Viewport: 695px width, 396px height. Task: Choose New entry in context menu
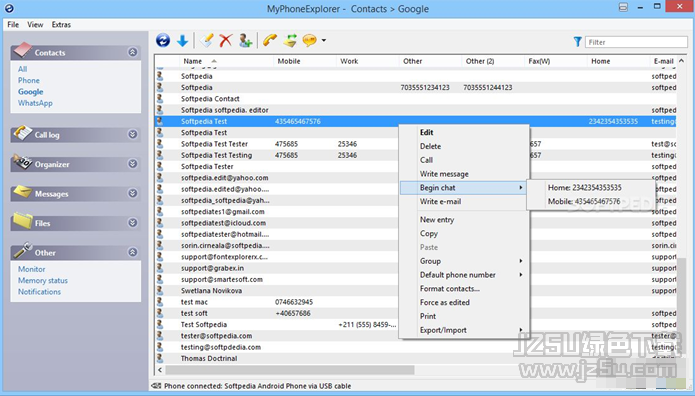(x=464, y=220)
